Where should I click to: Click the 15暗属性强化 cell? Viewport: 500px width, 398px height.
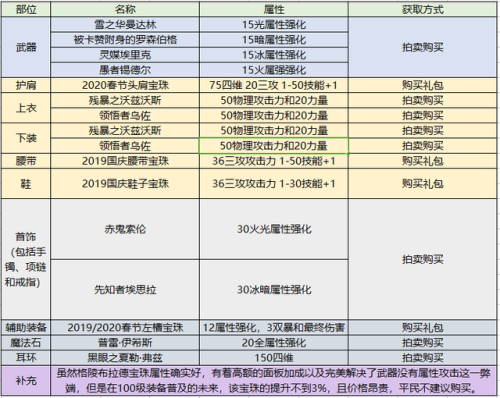pos(274,40)
